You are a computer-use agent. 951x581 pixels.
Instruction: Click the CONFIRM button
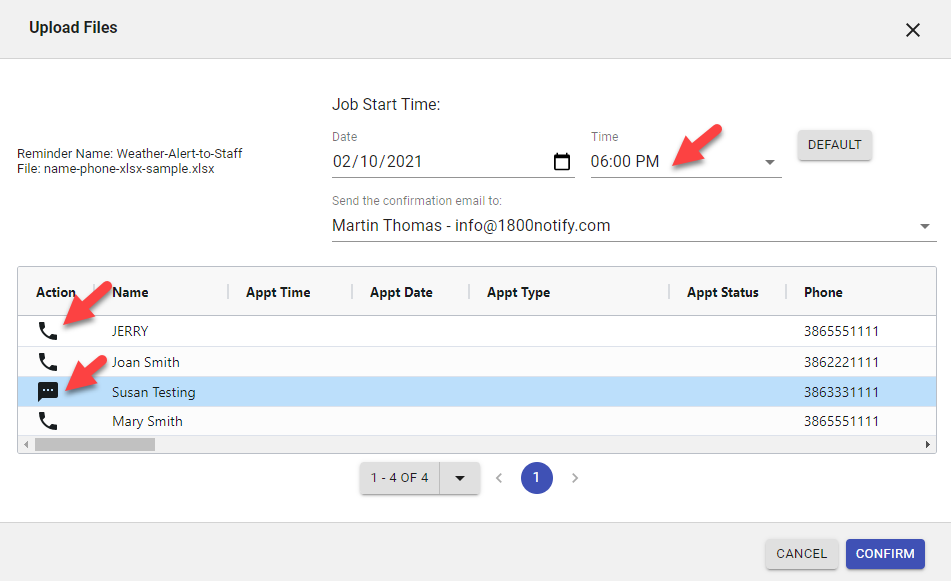[885, 554]
